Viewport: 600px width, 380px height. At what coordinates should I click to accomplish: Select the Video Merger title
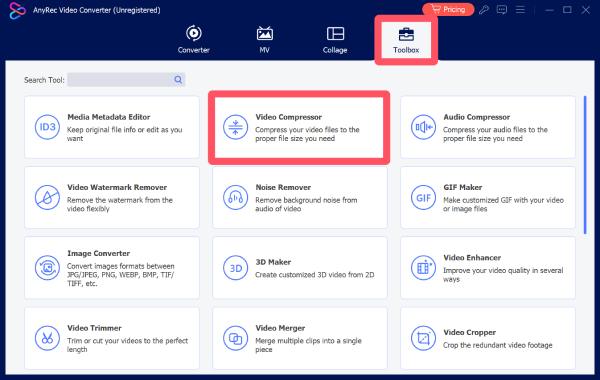[x=280, y=328]
